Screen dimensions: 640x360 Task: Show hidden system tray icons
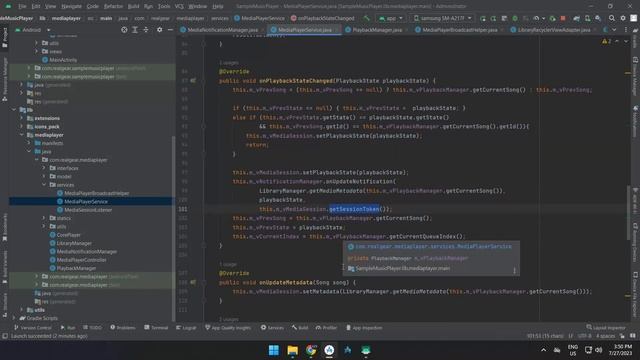(543, 350)
